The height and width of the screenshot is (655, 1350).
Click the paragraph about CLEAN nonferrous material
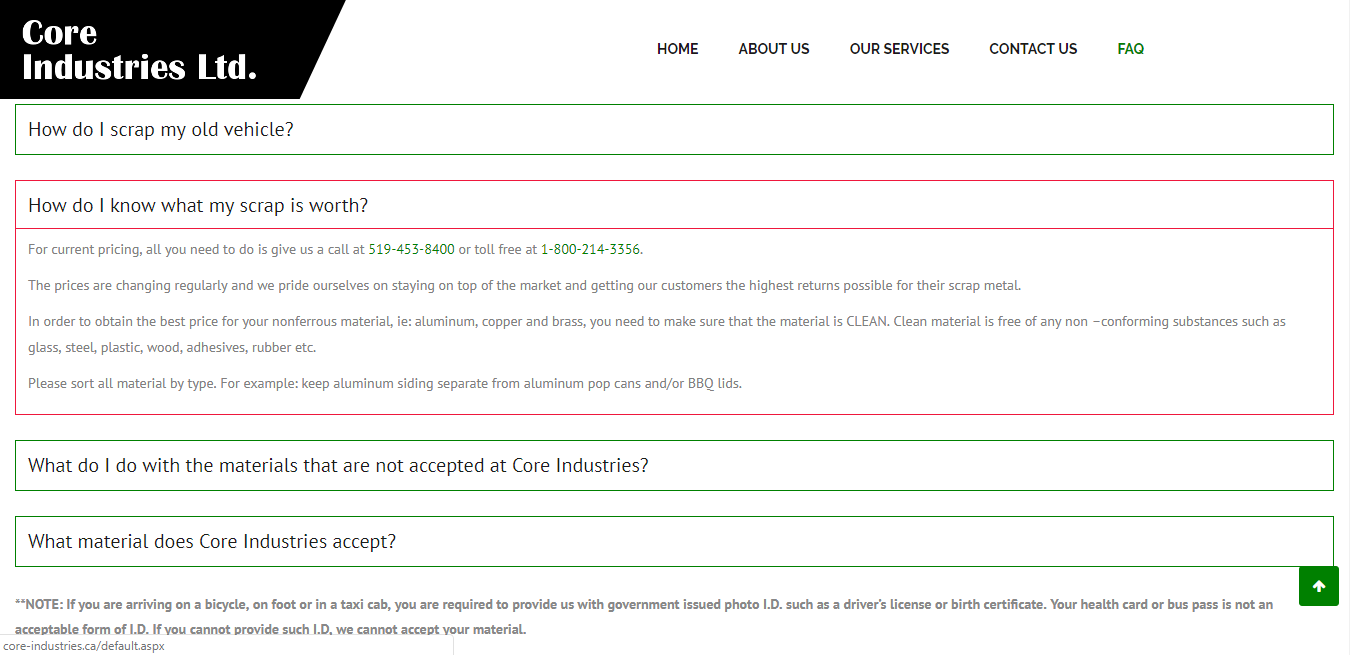point(657,335)
